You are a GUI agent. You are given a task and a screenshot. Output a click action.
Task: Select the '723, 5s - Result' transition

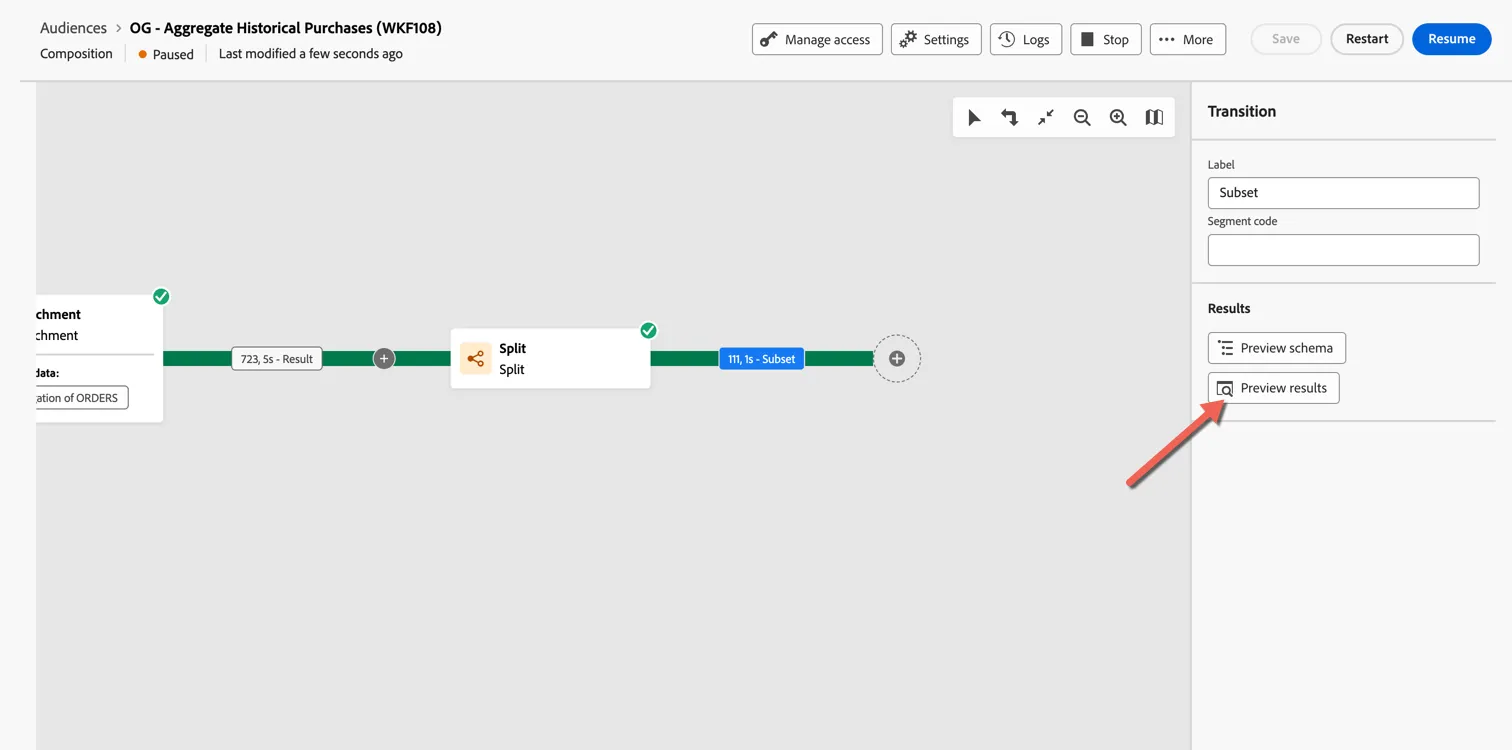tap(277, 358)
